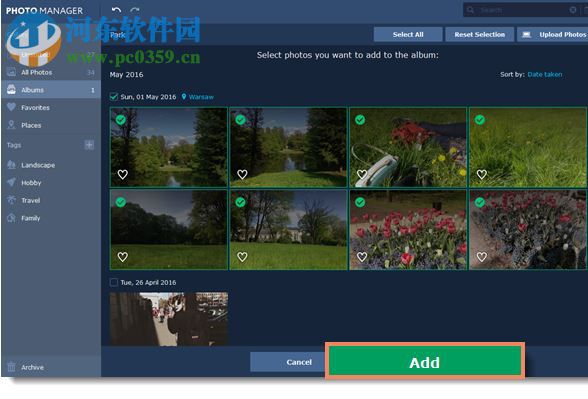The image size is (588, 399).
Task: Favorite the green grass photo heart
Action: (482, 174)
